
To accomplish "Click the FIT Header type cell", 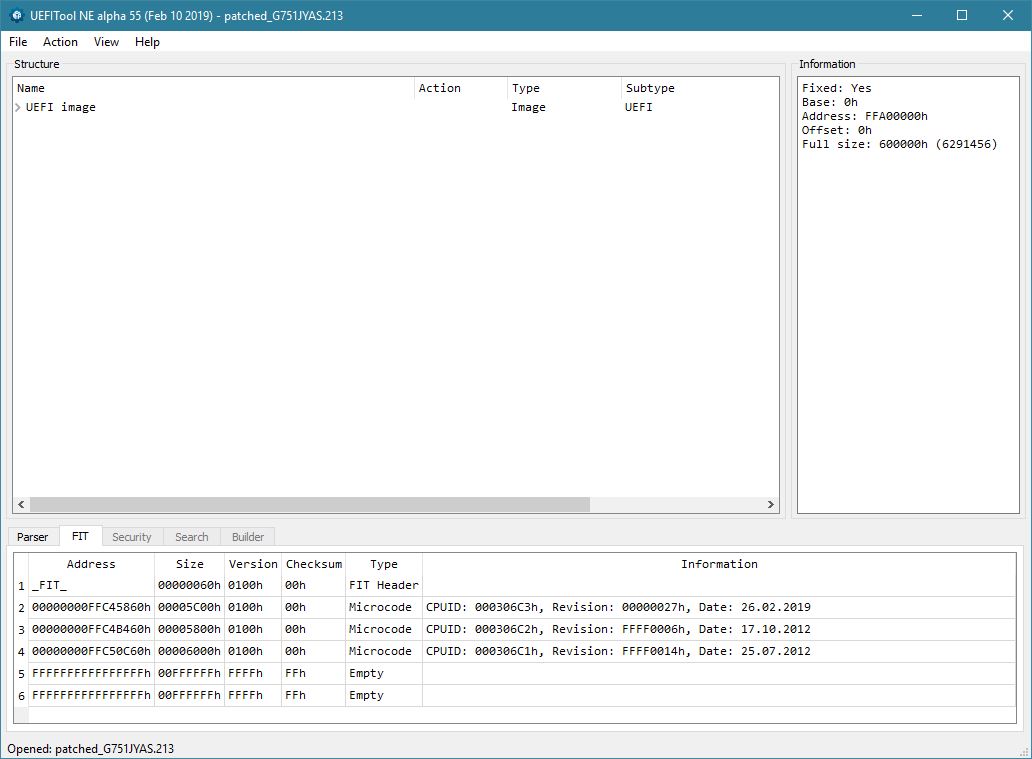I will coord(384,586).
